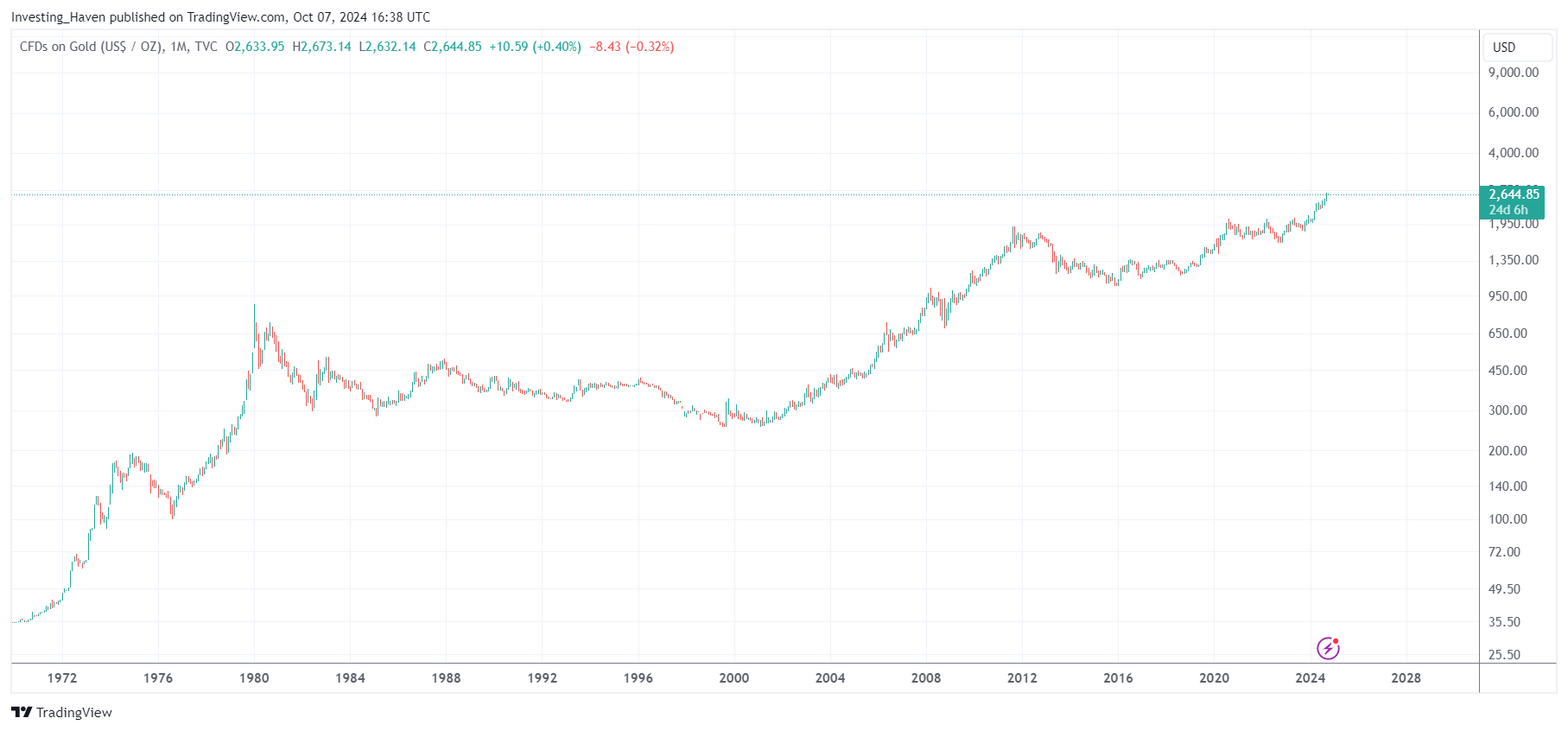Viewport: 1568px width, 731px height.
Task: Click the 2008 time axis label
Action: coord(926,678)
